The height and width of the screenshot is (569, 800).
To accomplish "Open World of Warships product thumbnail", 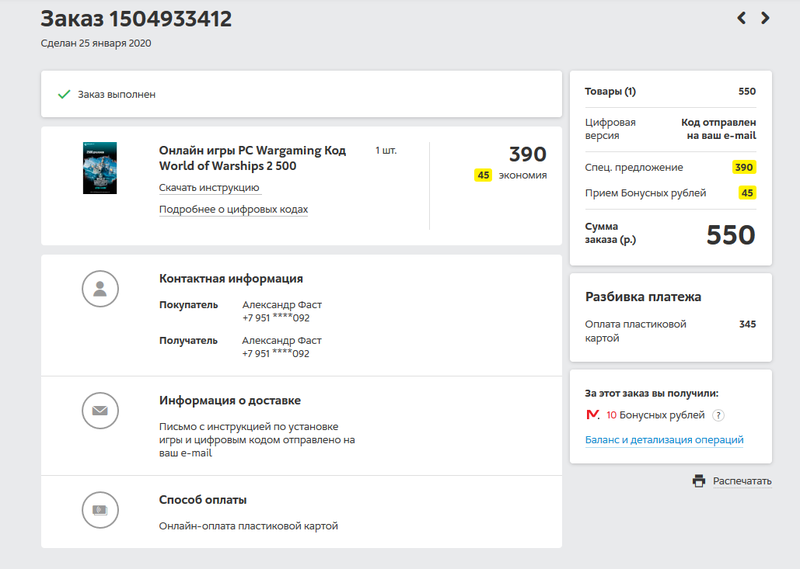I will pos(100,167).
